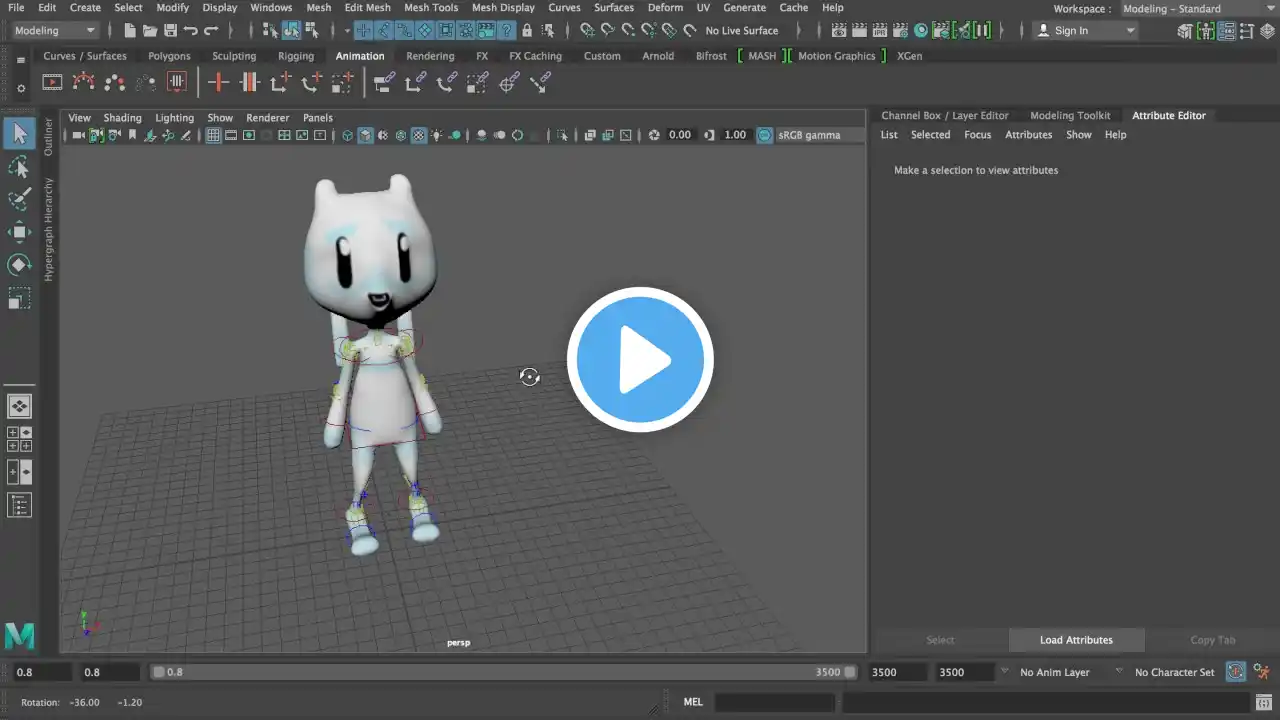Screen dimensions: 1280x720
Task: Click the Undo arrow in status line
Action: tap(190, 31)
